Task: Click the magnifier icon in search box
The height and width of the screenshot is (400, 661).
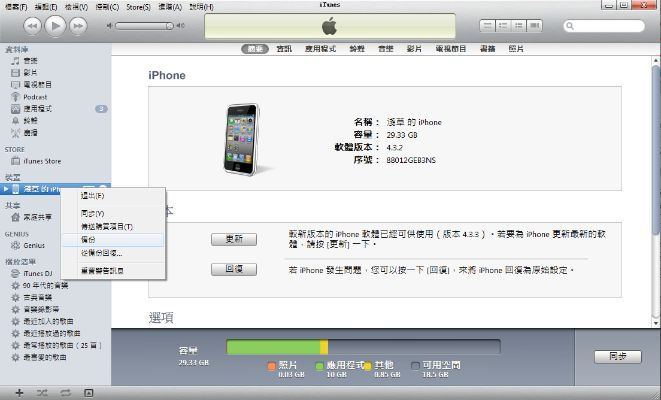Action: 570,26
